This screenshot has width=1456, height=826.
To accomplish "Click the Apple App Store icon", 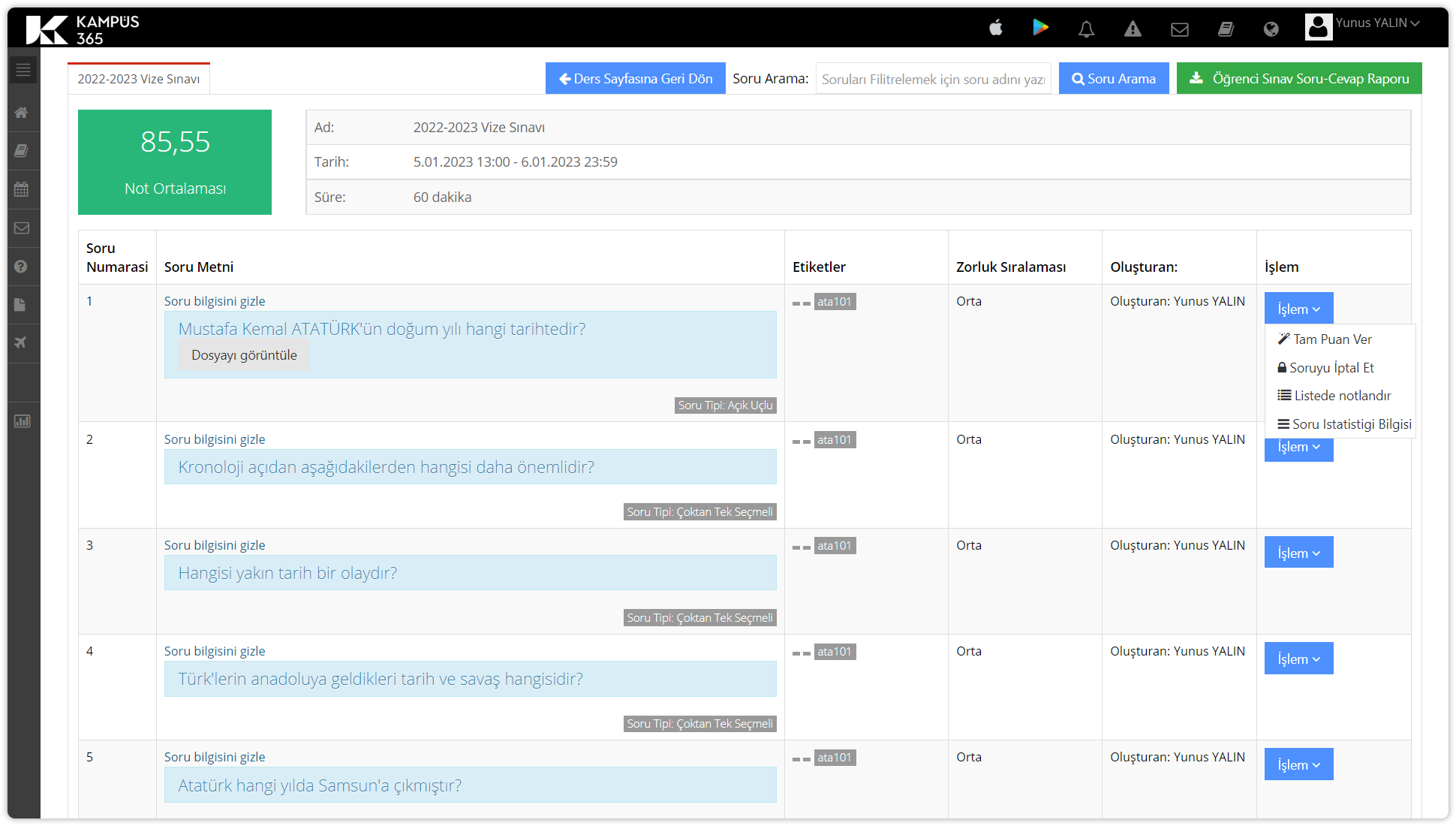I will click(x=996, y=29).
